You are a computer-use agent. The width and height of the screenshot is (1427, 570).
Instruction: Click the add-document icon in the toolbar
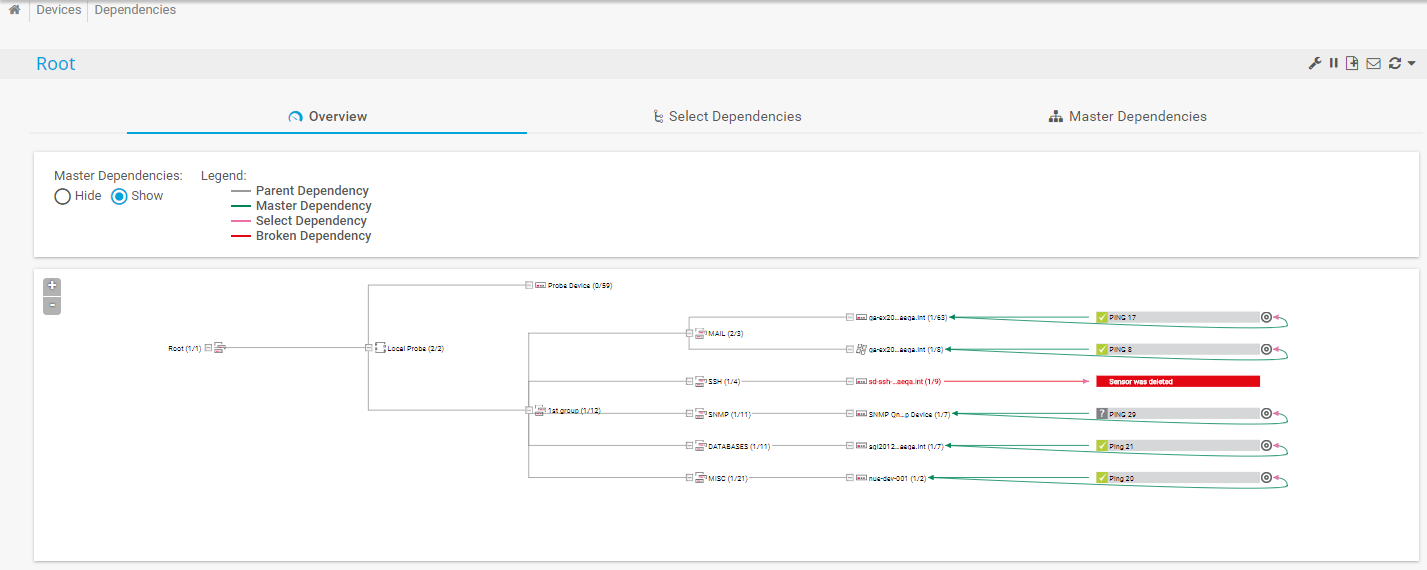pyautogui.click(x=1352, y=64)
